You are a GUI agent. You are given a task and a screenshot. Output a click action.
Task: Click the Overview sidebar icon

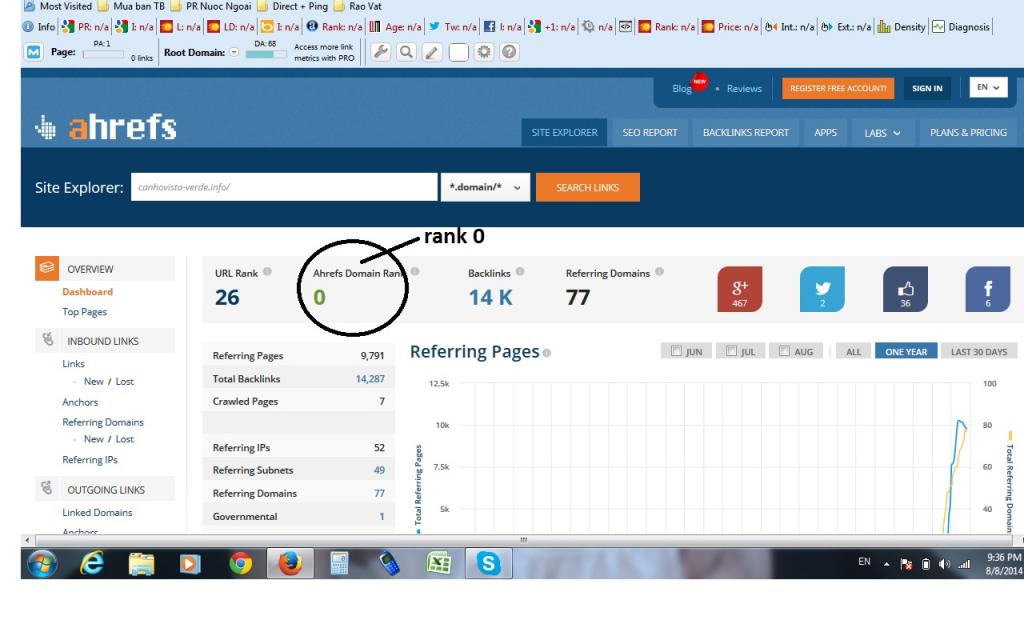tap(47, 268)
